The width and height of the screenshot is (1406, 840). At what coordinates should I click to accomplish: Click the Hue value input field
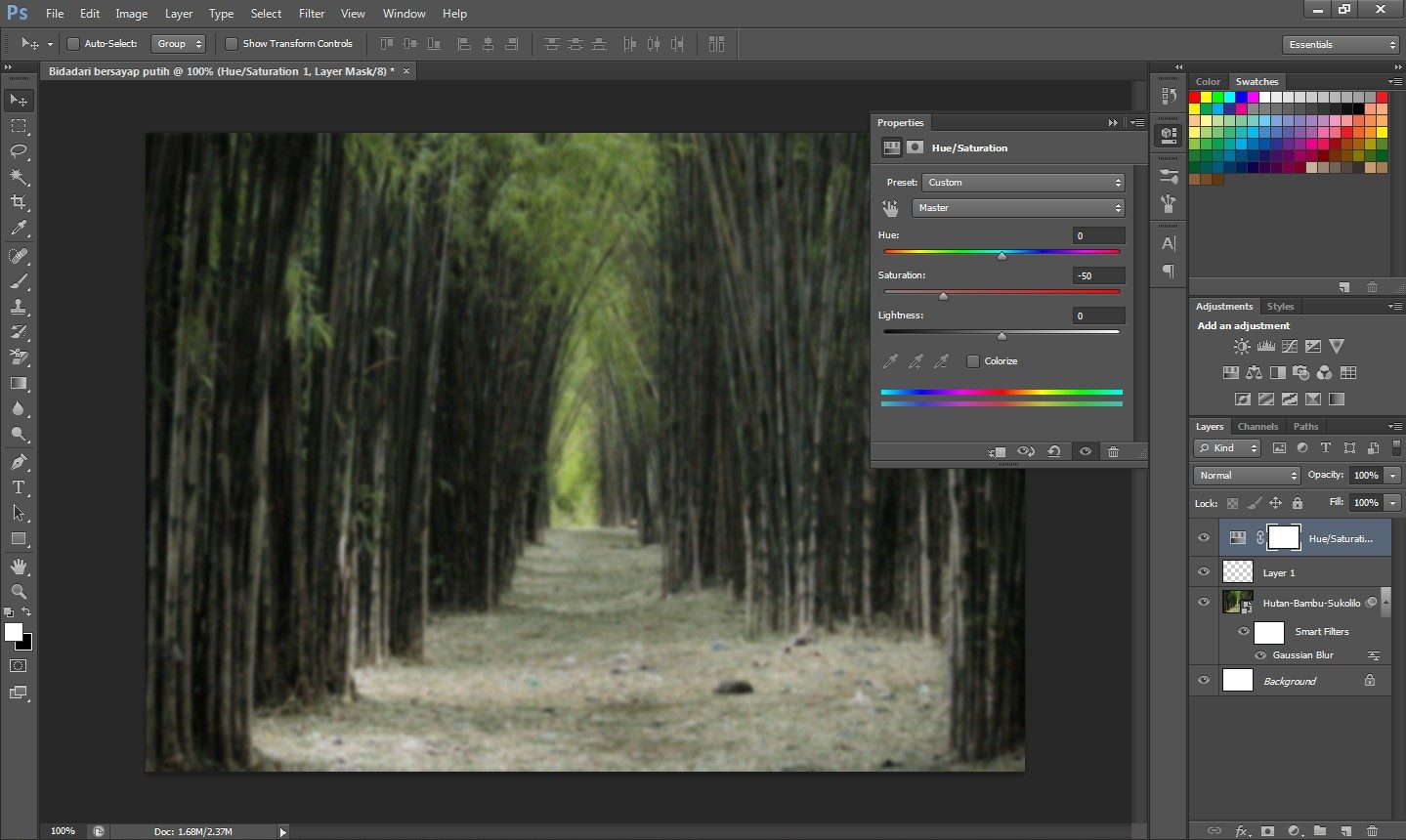pos(1098,235)
